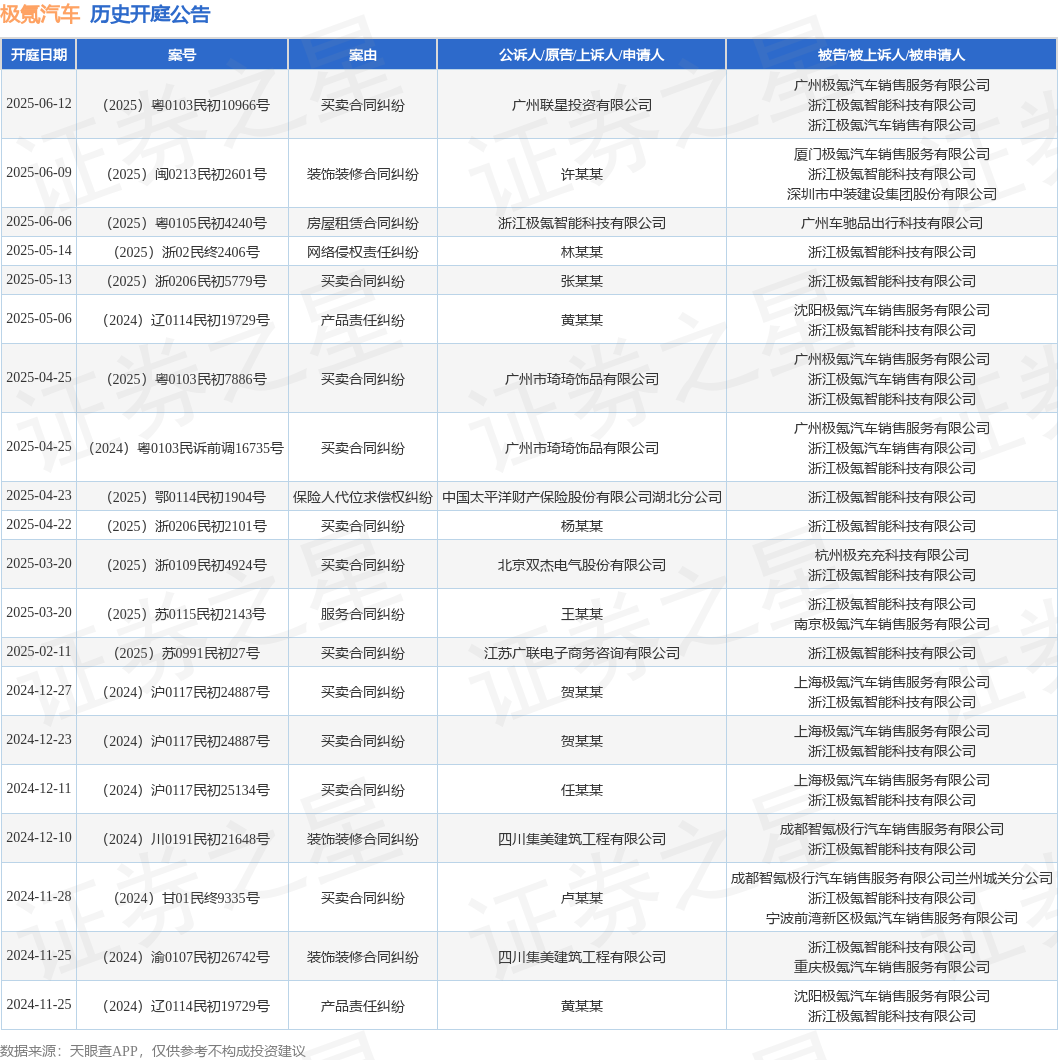Image resolution: width=1058 pixels, height=1060 pixels.
Task: Click case number 甘01民终9335号
Action: [210, 898]
